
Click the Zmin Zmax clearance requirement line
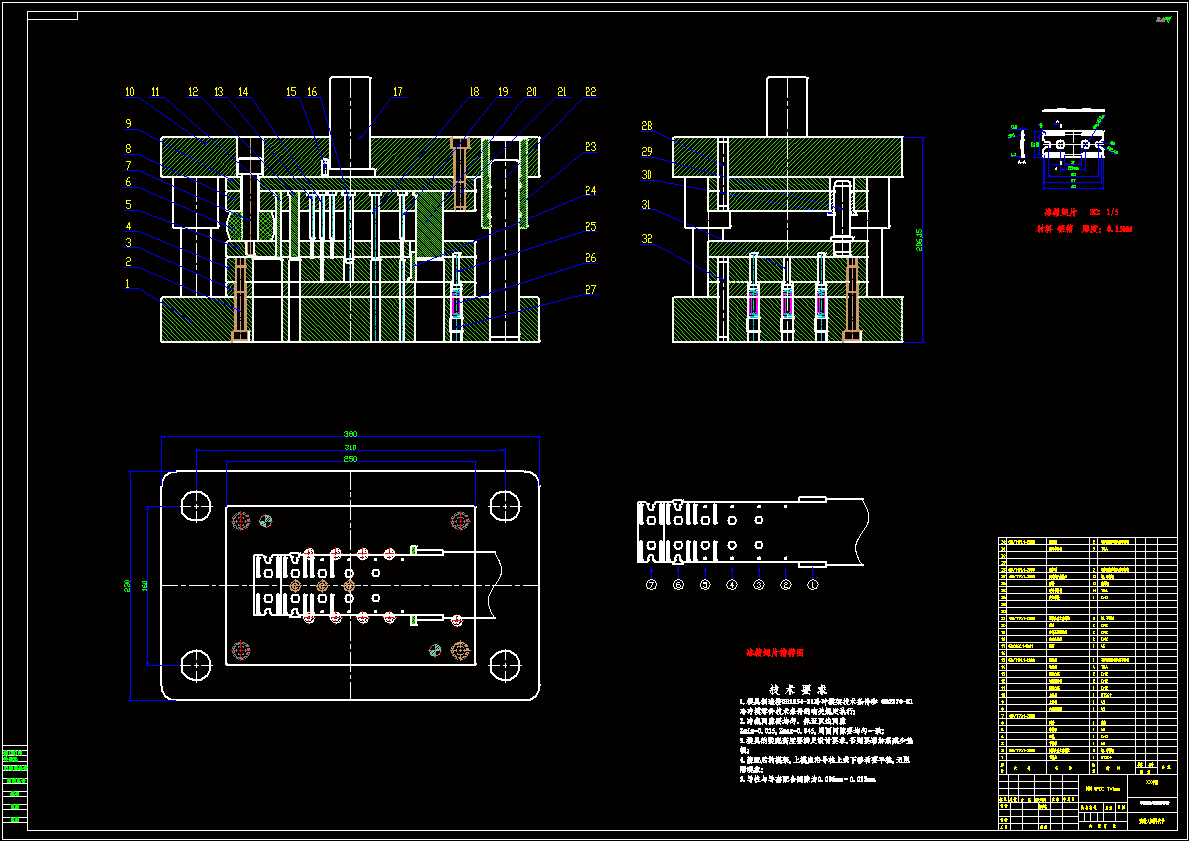point(811,730)
